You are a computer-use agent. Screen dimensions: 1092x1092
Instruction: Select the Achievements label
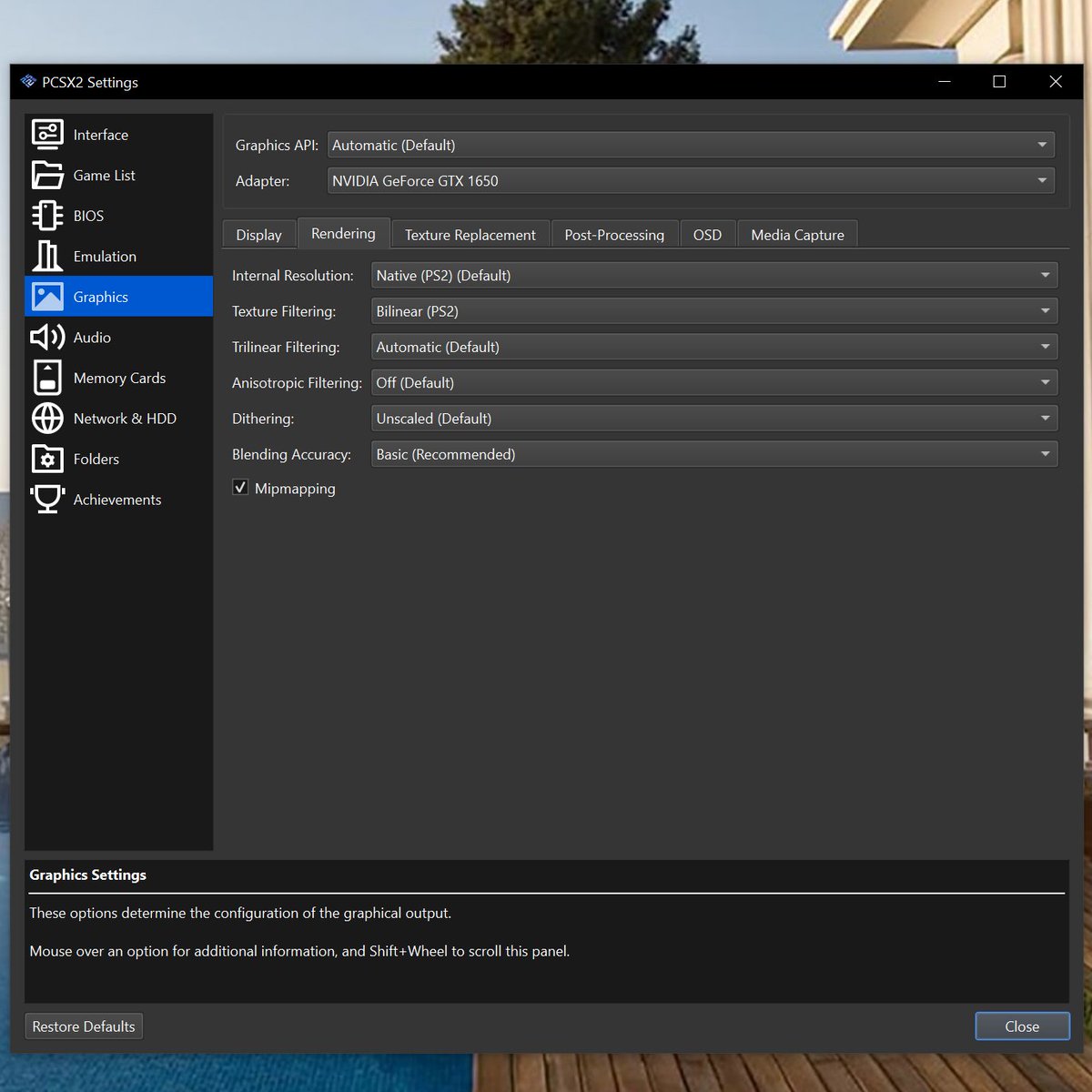(117, 500)
